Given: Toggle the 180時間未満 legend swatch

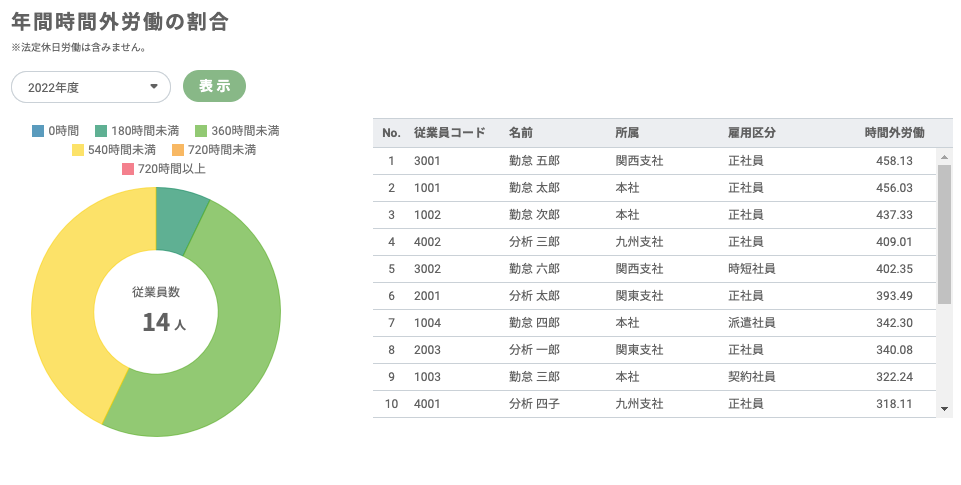Looking at the screenshot, I should tap(101, 131).
